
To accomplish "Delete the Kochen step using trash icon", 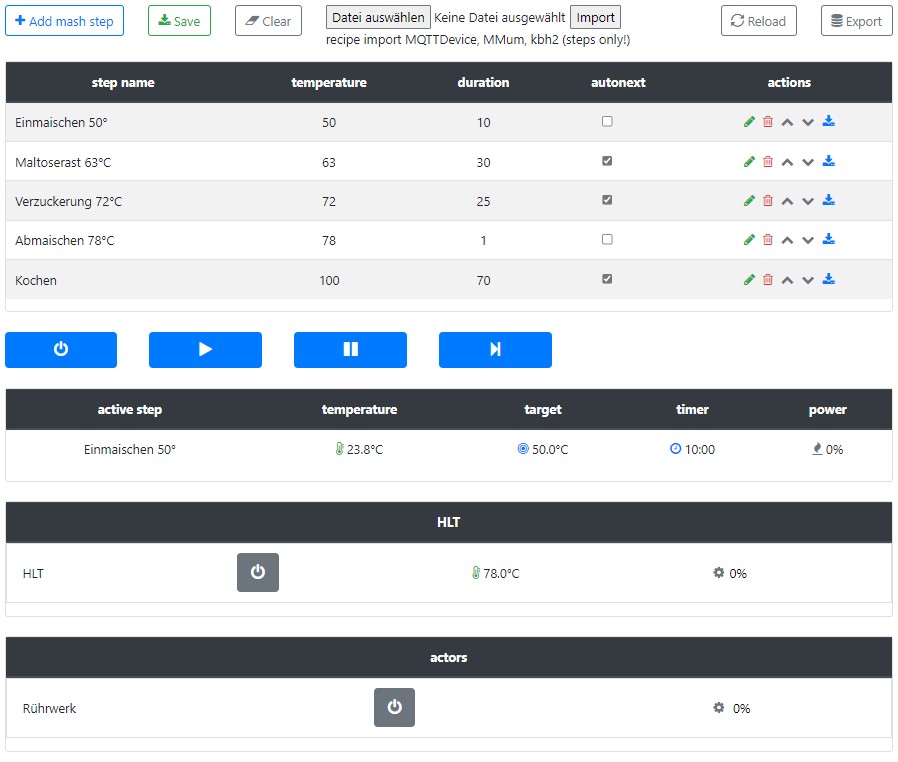I will [x=768, y=280].
